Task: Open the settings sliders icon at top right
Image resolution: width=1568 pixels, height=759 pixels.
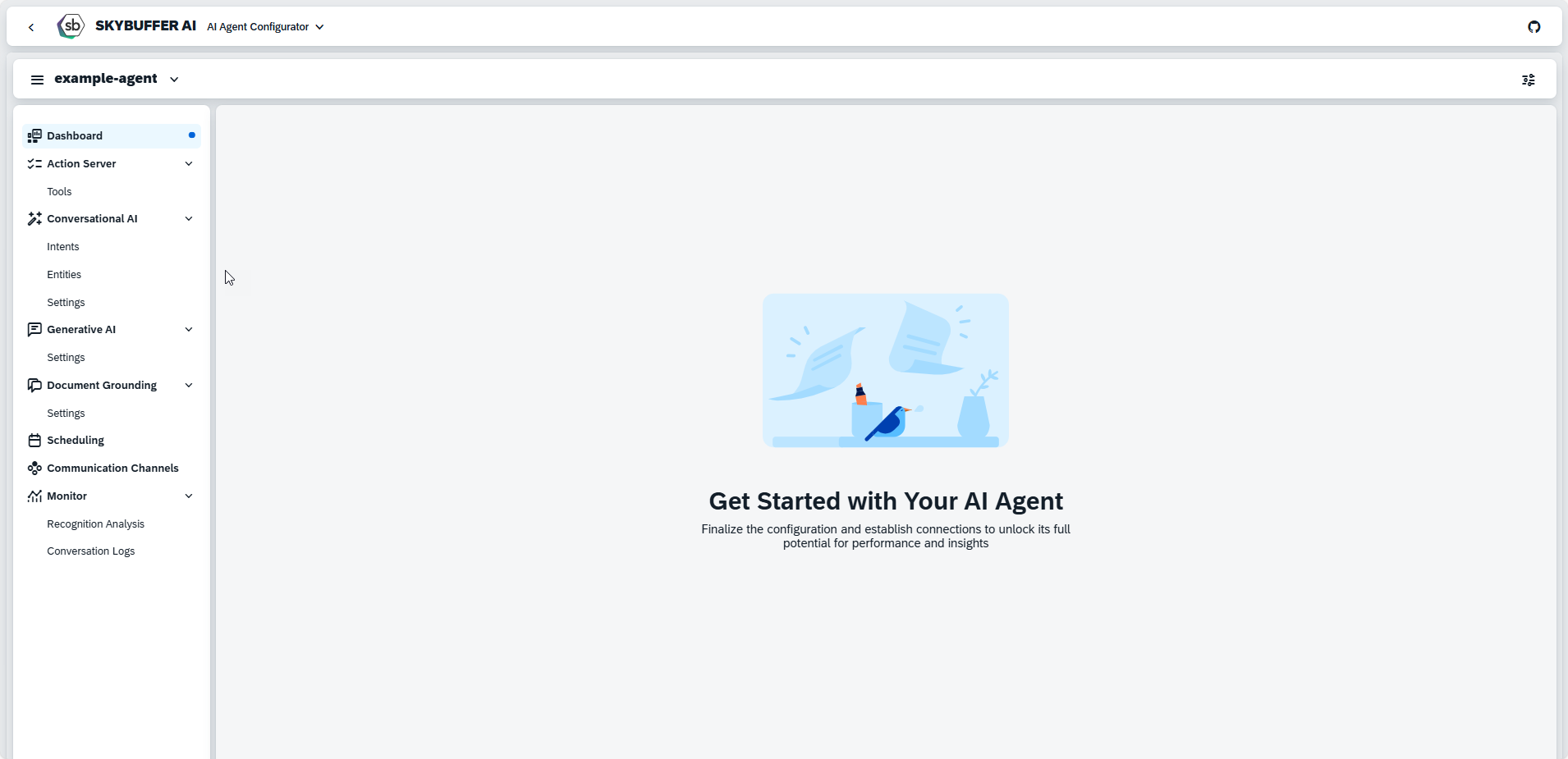Action: point(1528,80)
